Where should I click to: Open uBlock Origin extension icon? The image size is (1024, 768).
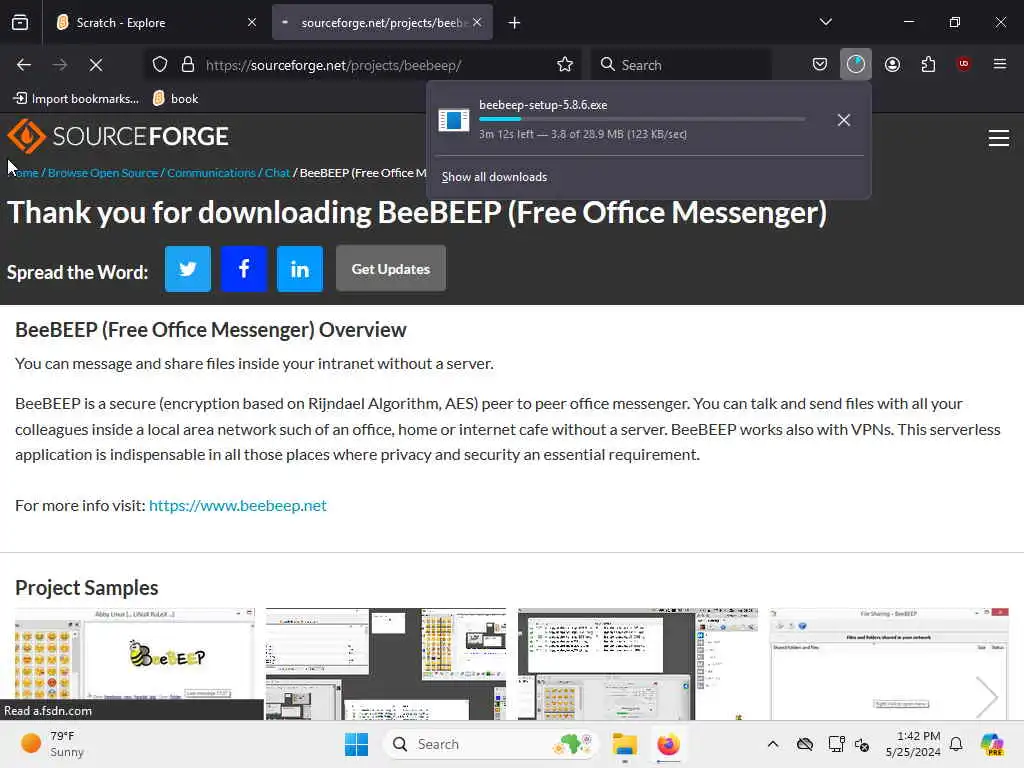coord(963,64)
